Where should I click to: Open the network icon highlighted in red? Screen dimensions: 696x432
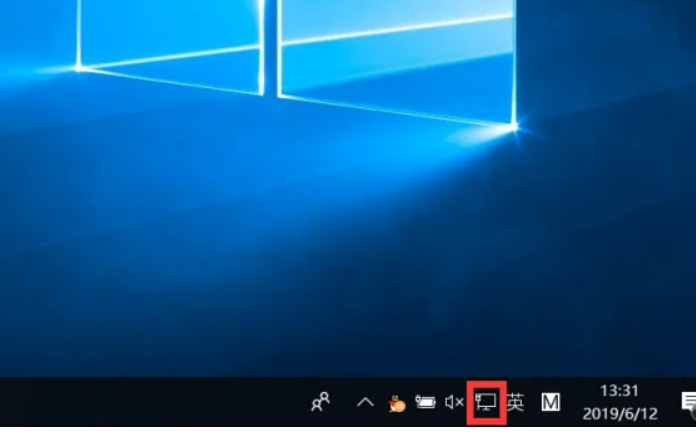[487, 402]
